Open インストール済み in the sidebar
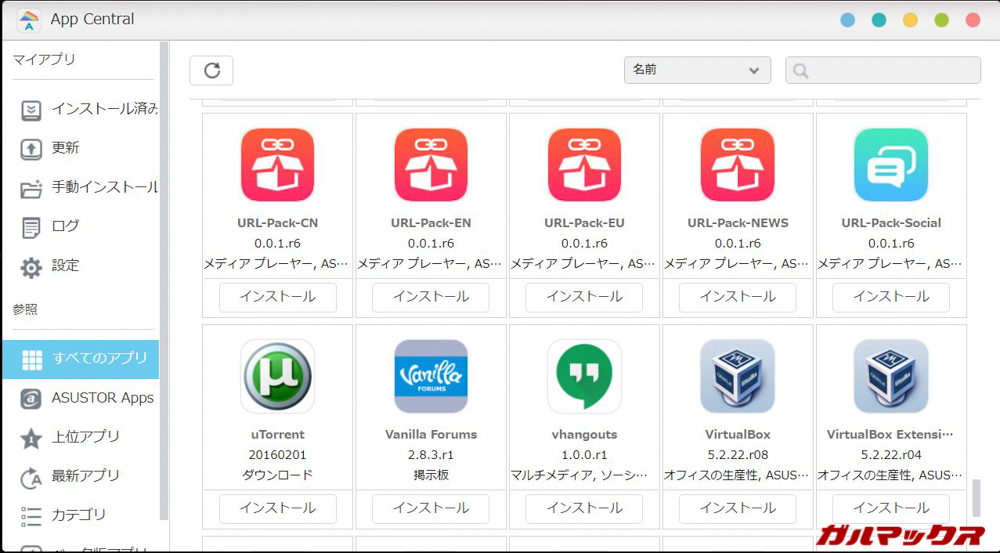This screenshot has width=1000, height=553. pos(90,109)
